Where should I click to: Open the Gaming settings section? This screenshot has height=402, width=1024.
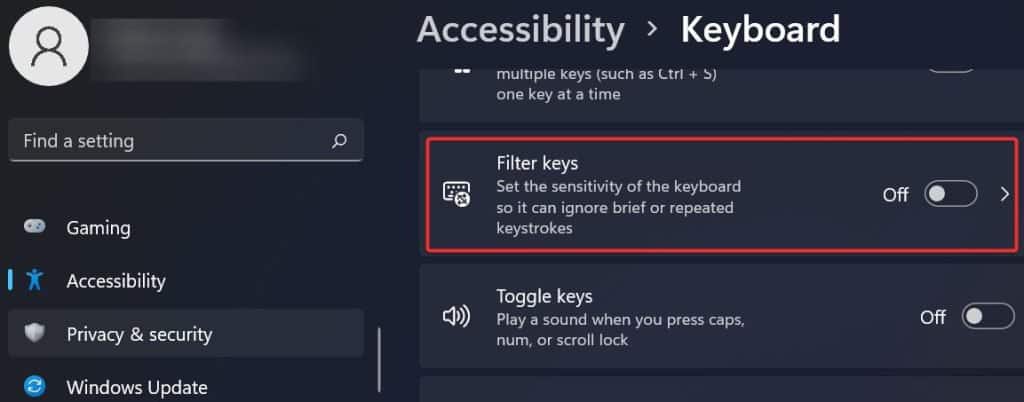pos(100,227)
